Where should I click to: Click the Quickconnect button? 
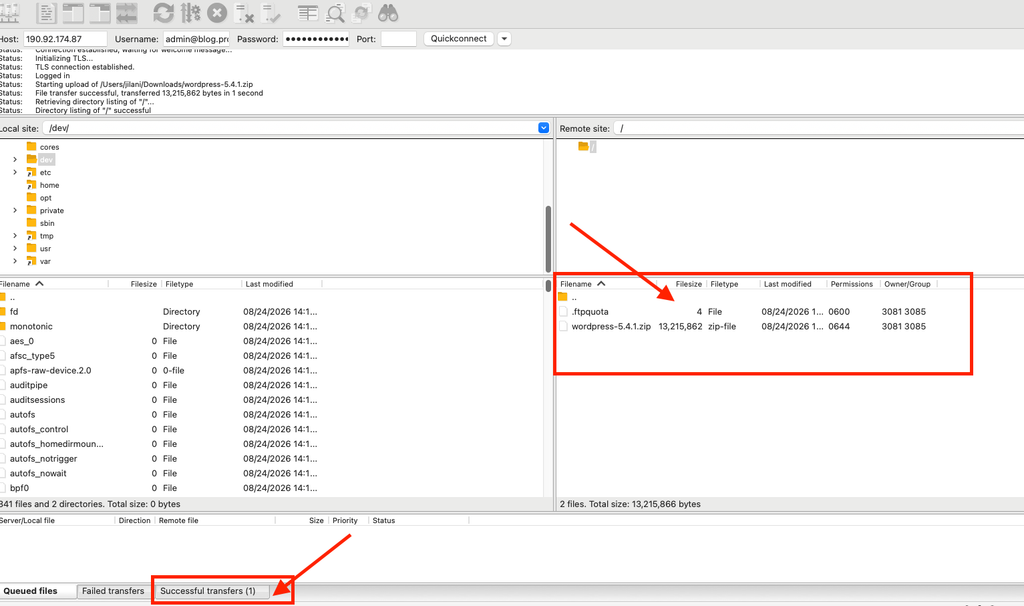click(458, 39)
